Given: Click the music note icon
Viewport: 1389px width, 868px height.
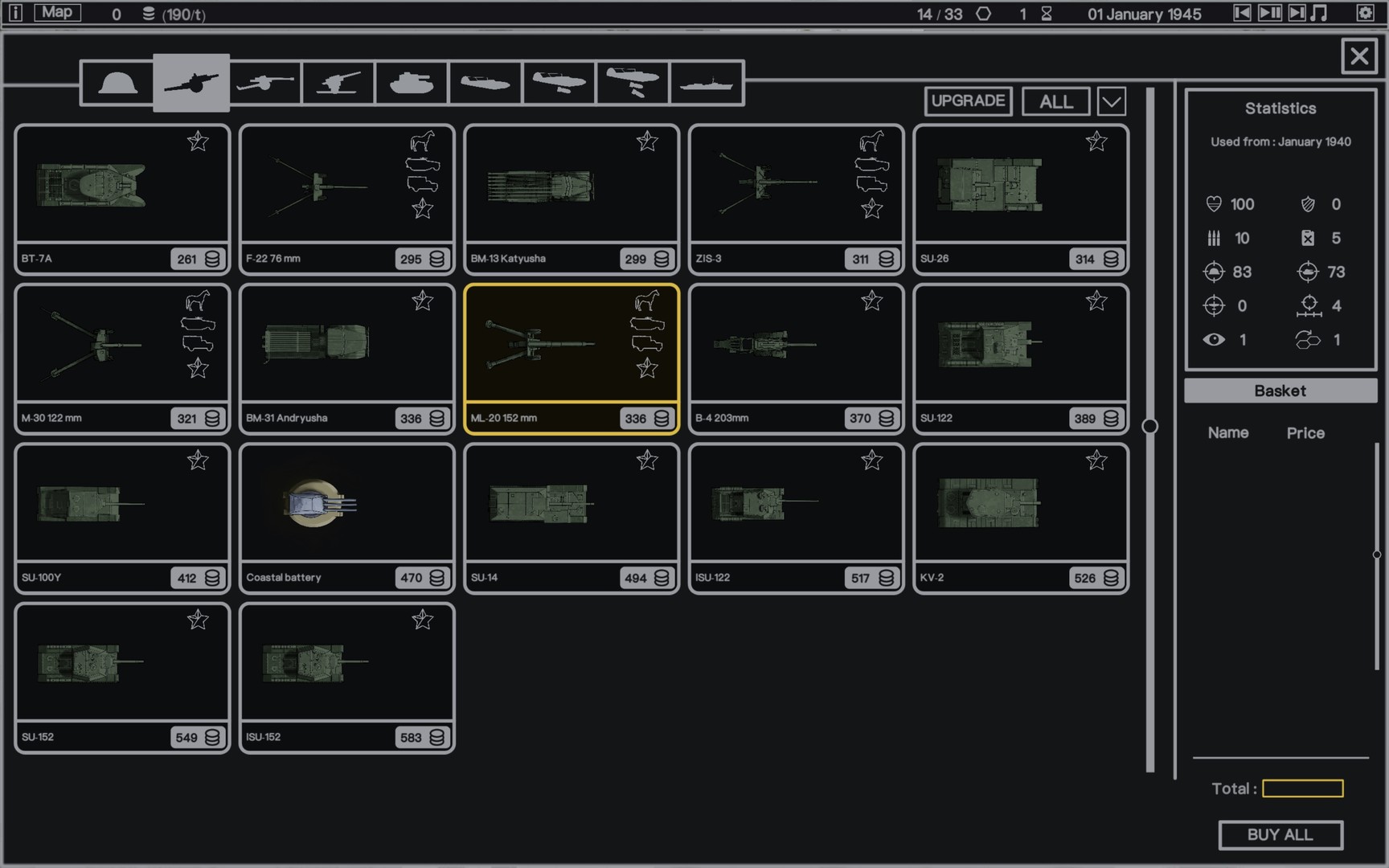Looking at the screenshot, I should (x=1319, y=13).
